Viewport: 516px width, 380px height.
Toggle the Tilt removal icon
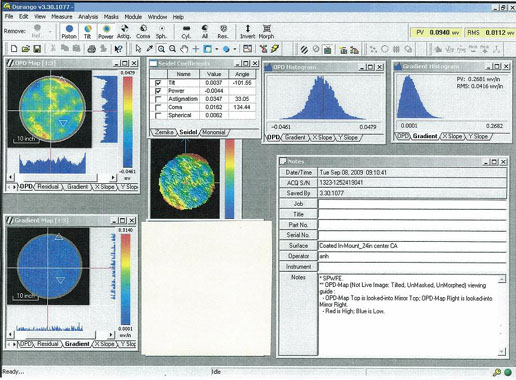tap(88, 31)
